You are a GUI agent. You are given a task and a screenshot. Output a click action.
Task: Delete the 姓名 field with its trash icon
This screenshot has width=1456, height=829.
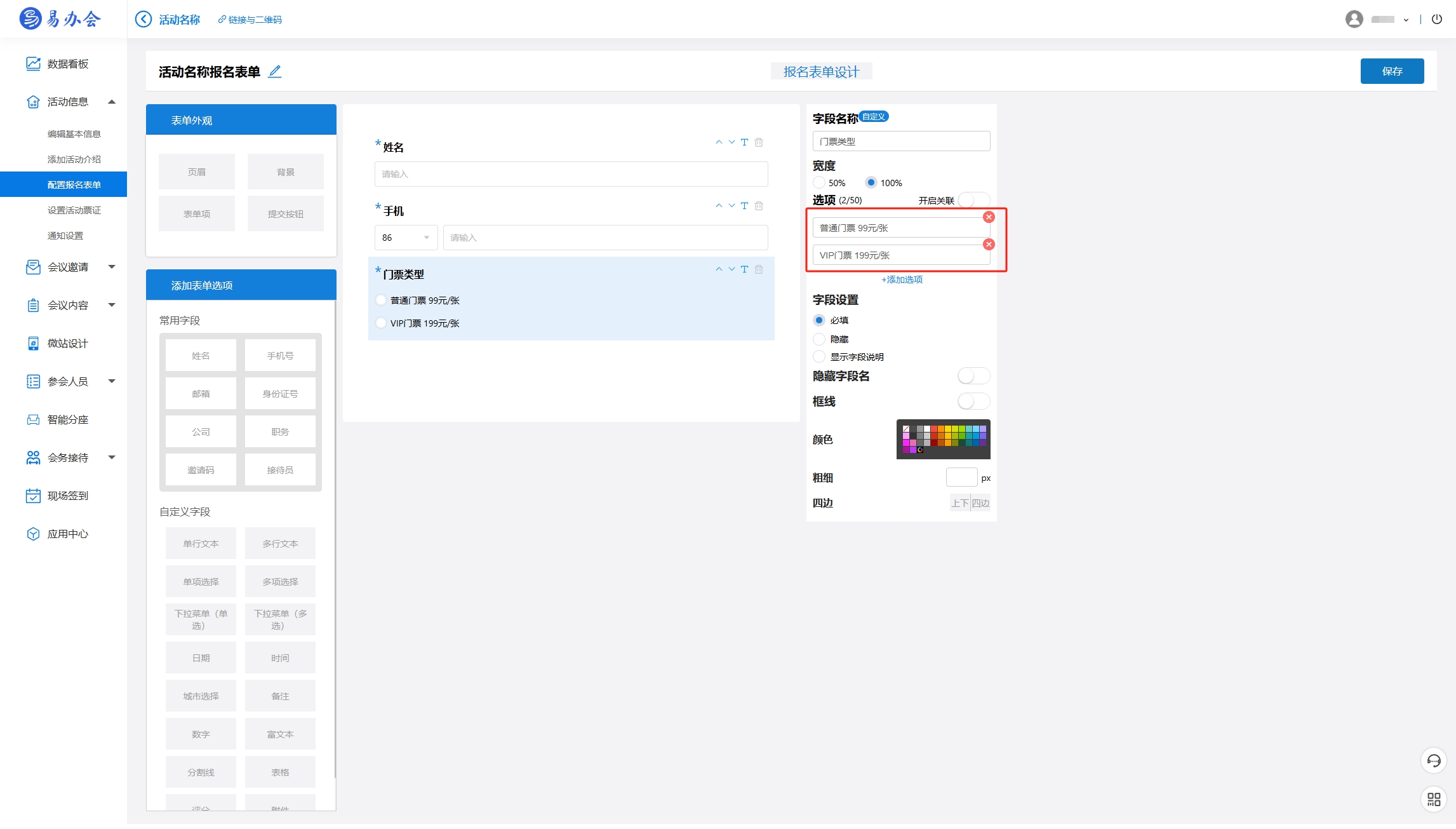tap(759, 142)
